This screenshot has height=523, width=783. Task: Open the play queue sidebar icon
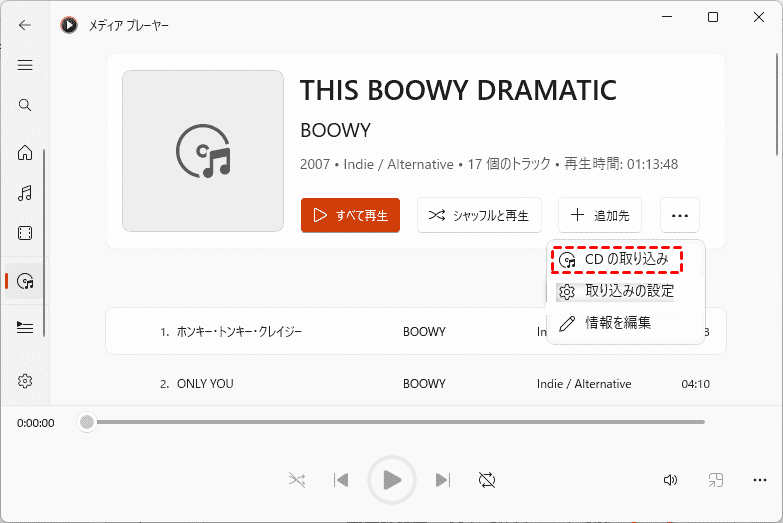pos(25,327)
